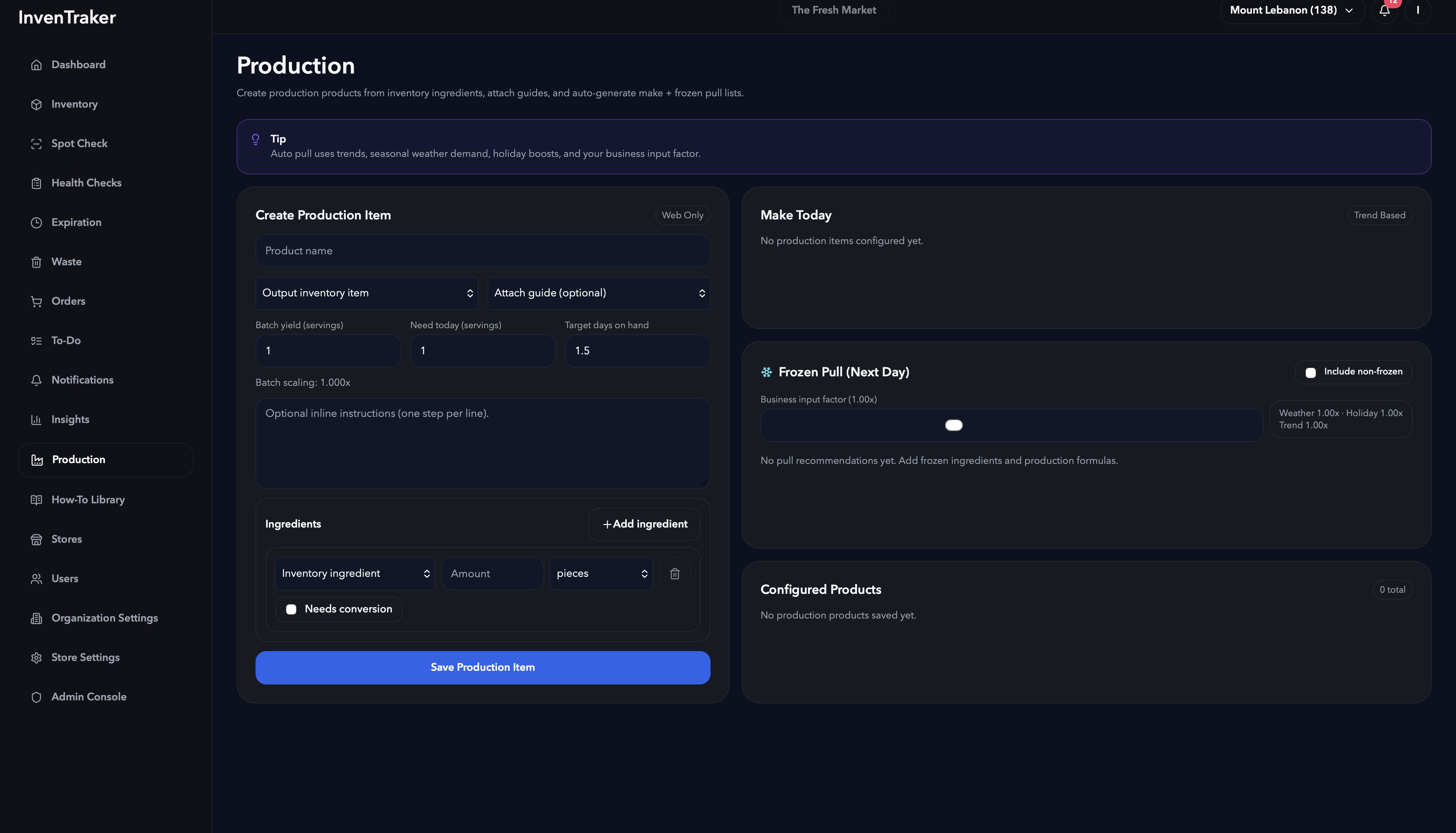Screen dimensions: 1456x833
Task: Click the Users people icon
Action: coord(36,579)
